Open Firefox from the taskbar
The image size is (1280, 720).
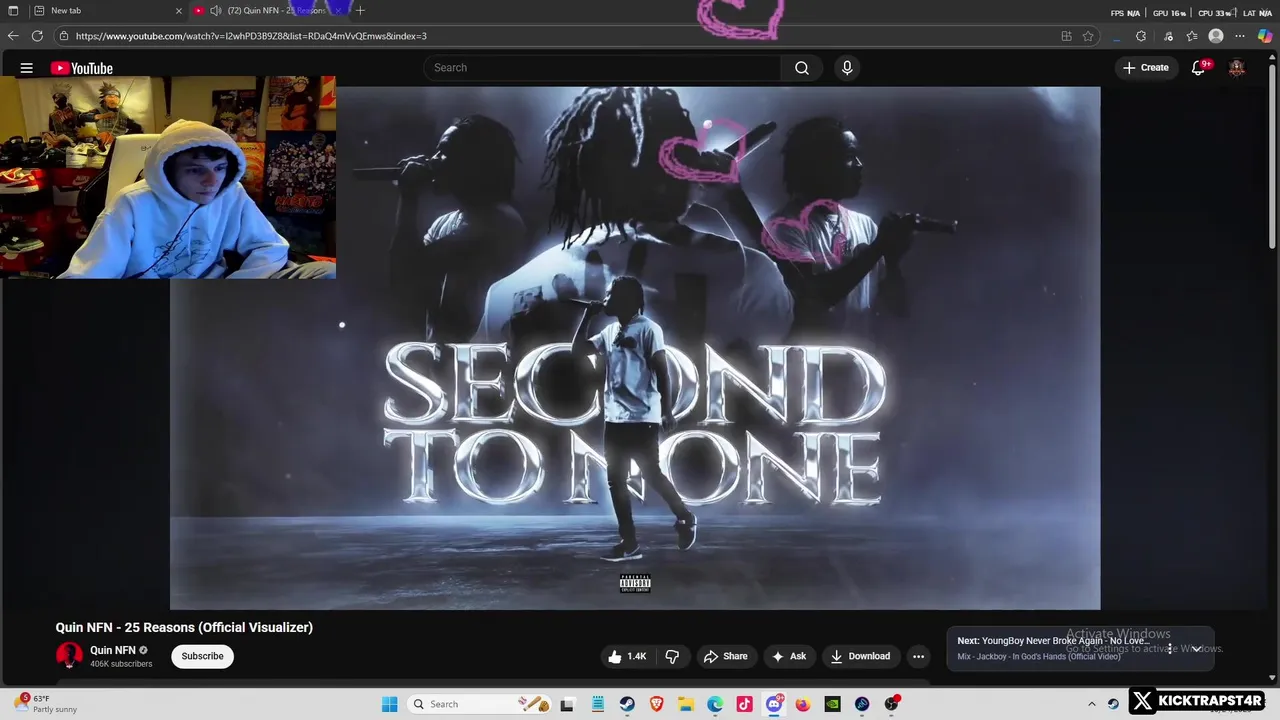point(803,704)
